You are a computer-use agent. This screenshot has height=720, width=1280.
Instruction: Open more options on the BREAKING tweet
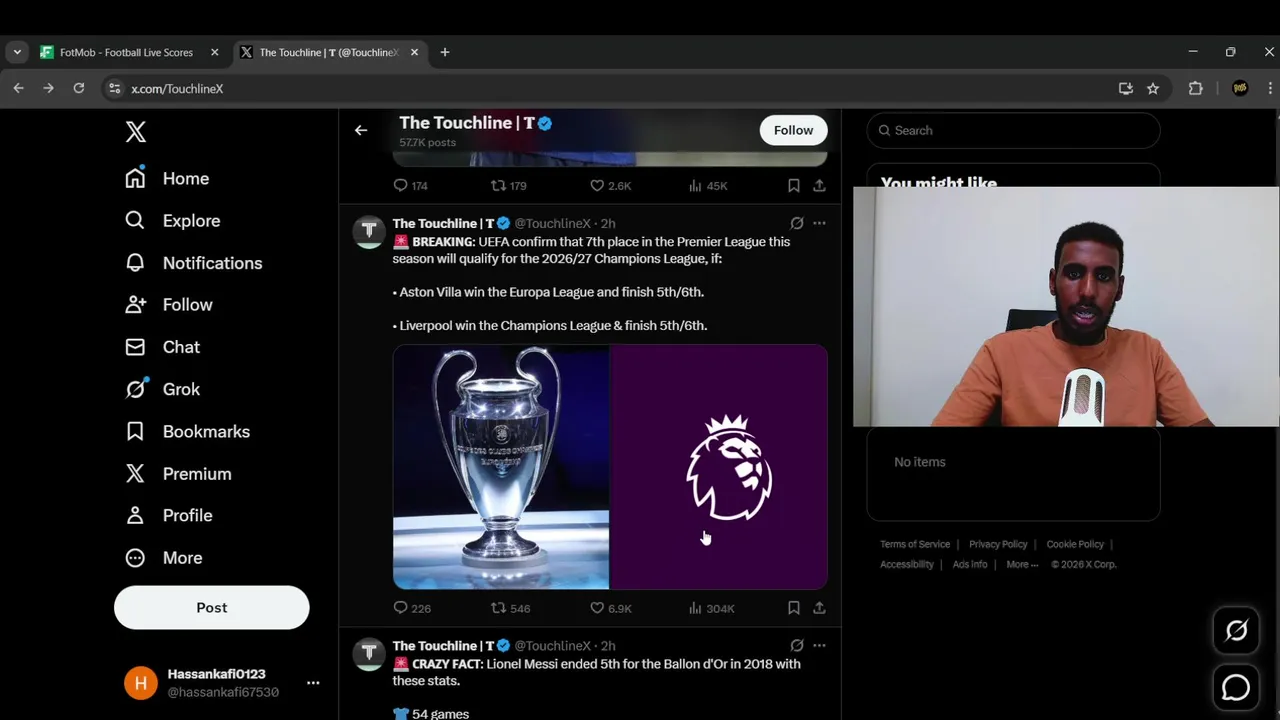pyautogui.click(x=819, y=223)
